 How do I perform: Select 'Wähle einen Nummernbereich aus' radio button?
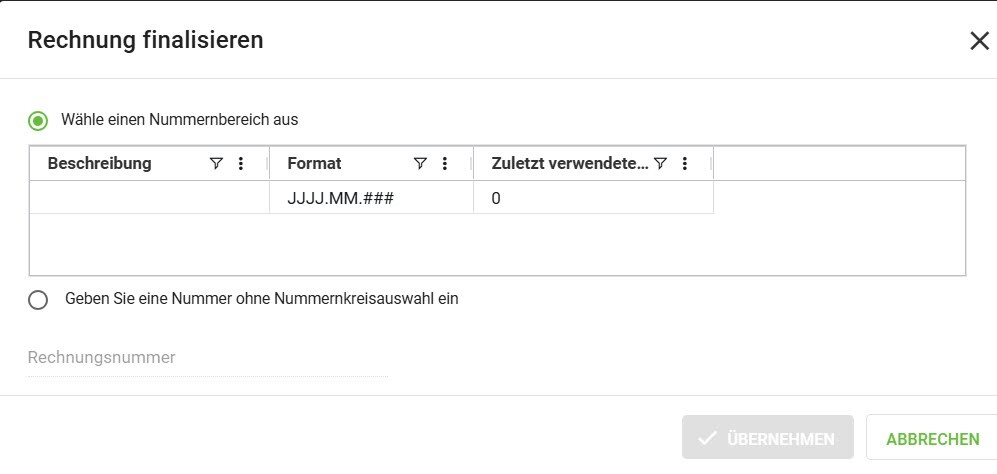pyautogui.click(x=38, y=120)
